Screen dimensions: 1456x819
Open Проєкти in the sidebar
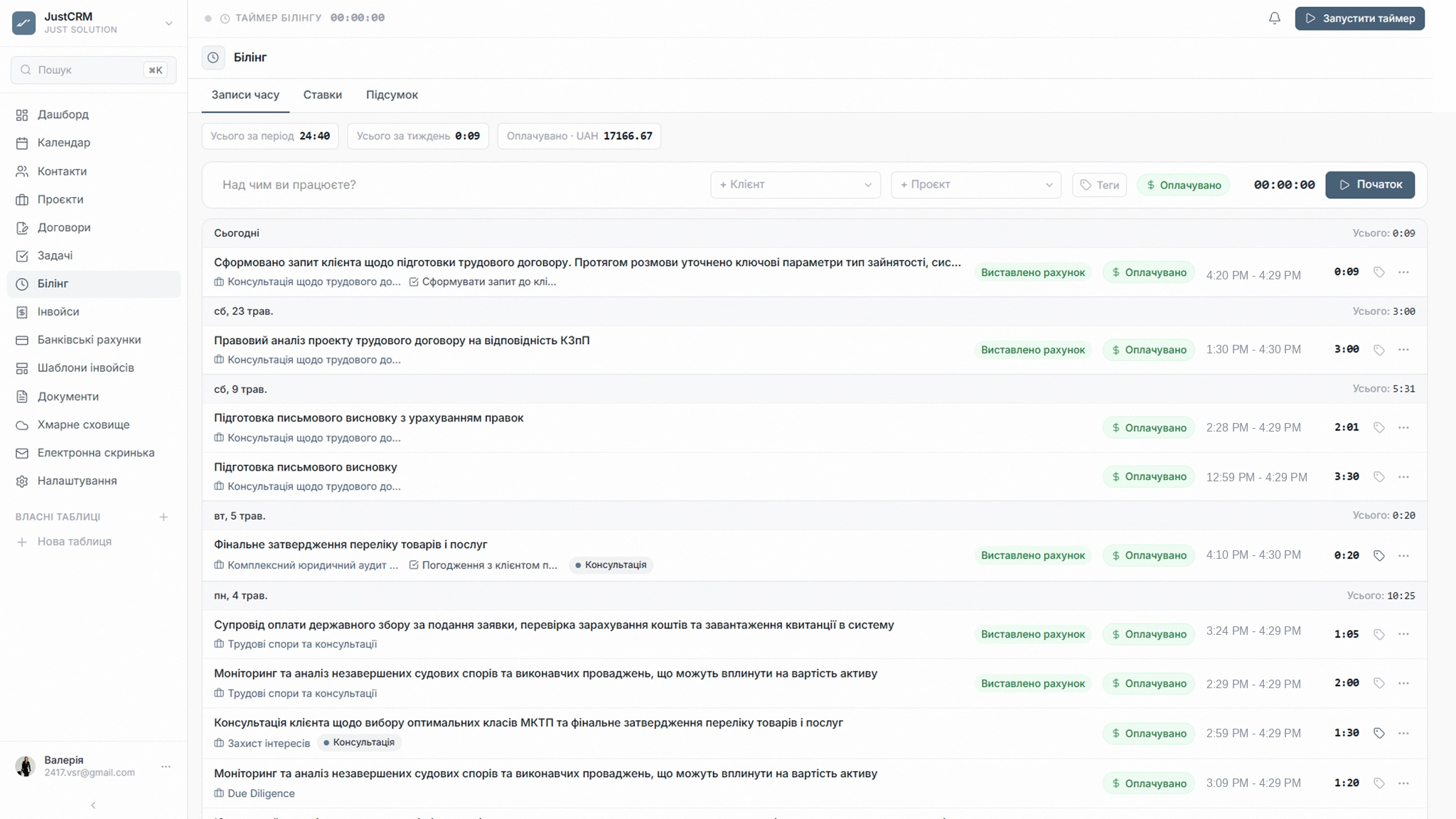pyautogui.click(x=93, y=200)
